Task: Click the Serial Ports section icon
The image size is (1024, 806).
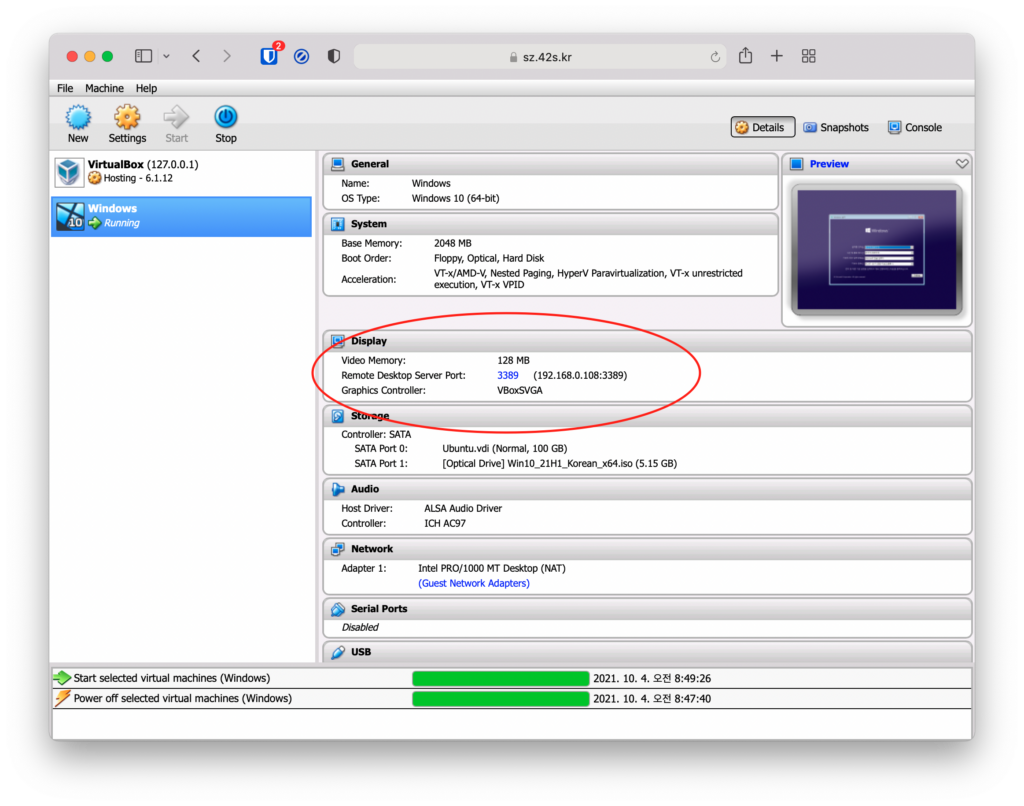Action: (338, 609)
